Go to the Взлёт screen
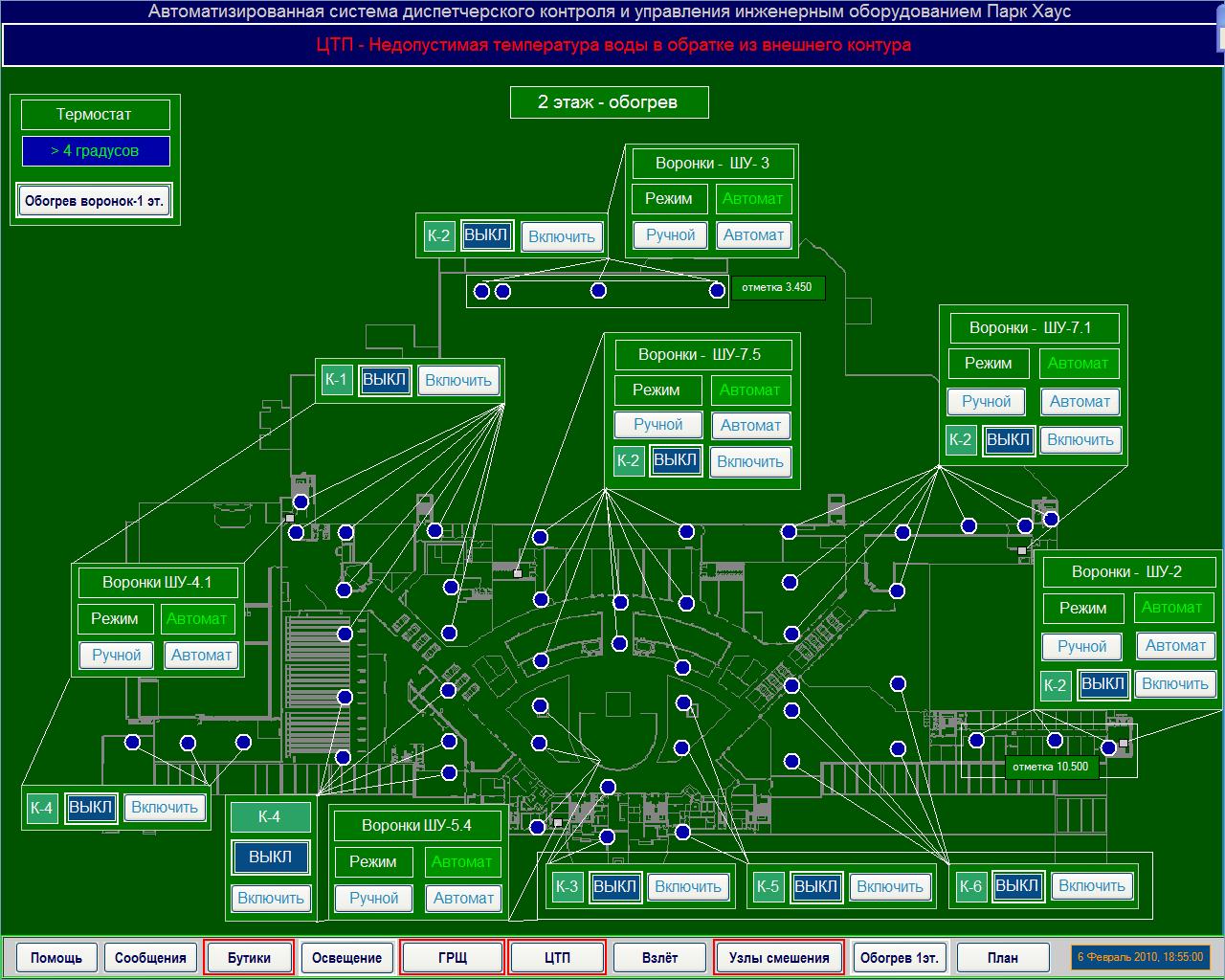1225x980 pixels. click(659, 957)
